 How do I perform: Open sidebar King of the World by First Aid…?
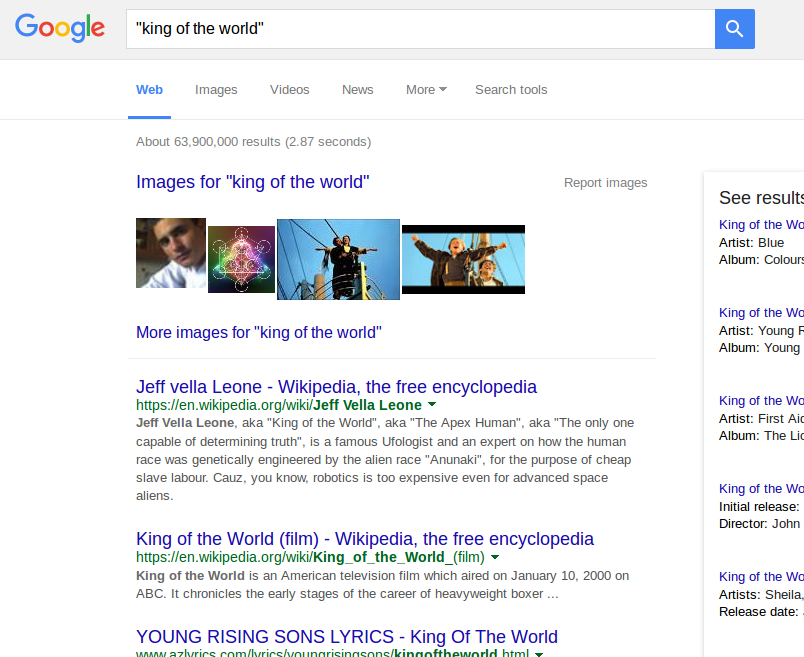click(x=761, y=401)
